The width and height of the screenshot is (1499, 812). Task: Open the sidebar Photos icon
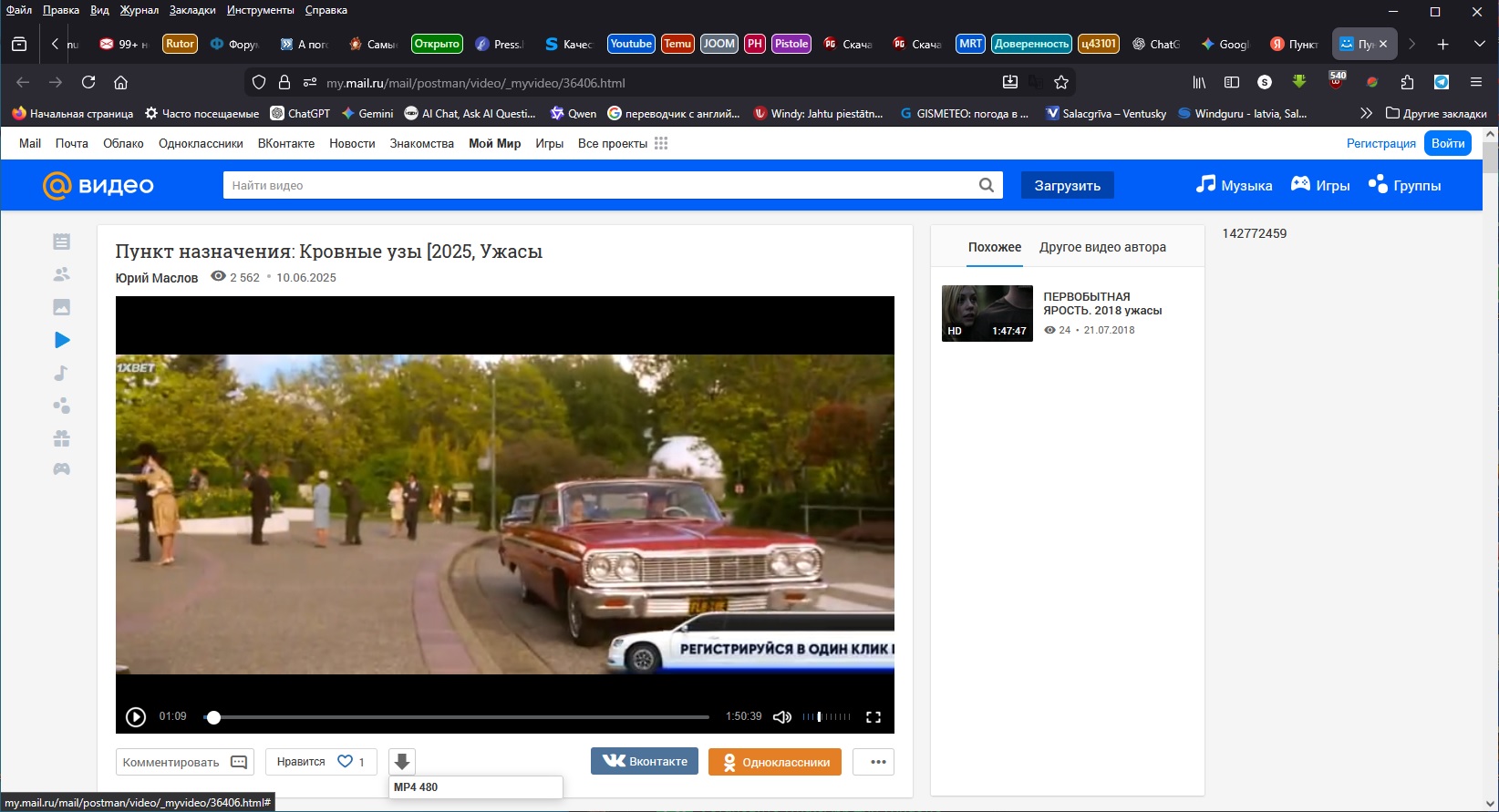(x=61, y=307)
